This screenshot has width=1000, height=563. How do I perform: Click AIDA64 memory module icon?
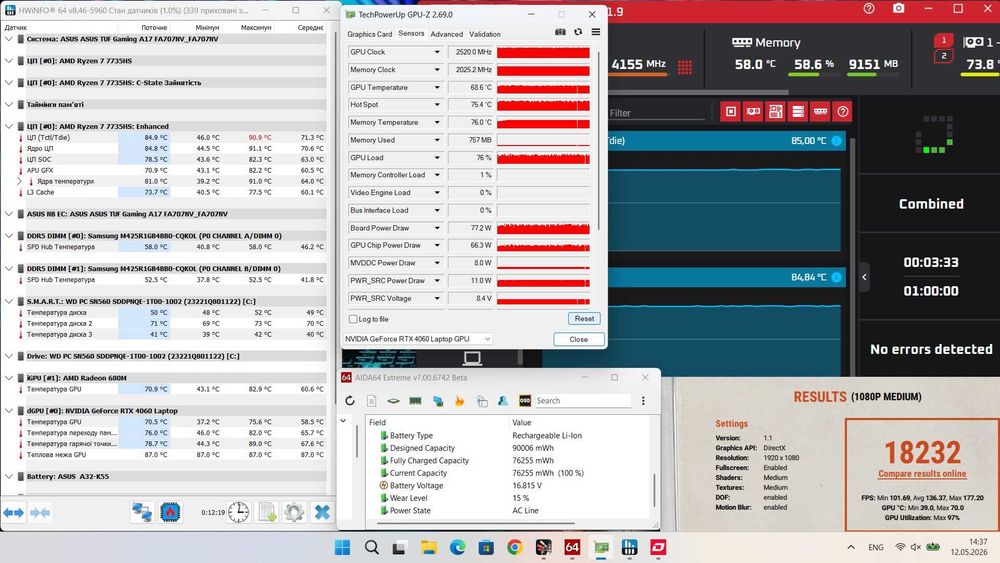tap(415, 400)
